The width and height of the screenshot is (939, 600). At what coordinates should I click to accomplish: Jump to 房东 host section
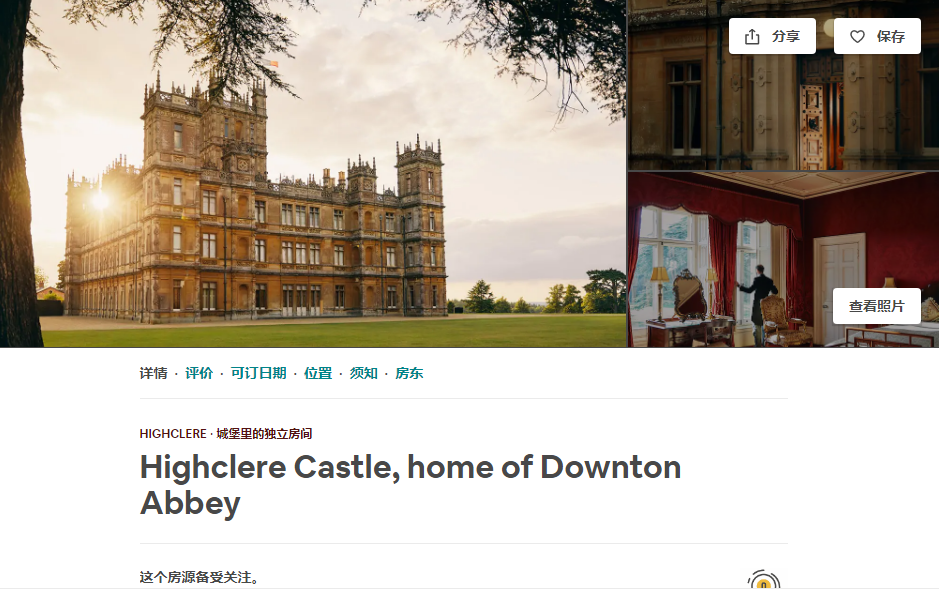pyautogui.click(x=409, y=373)
